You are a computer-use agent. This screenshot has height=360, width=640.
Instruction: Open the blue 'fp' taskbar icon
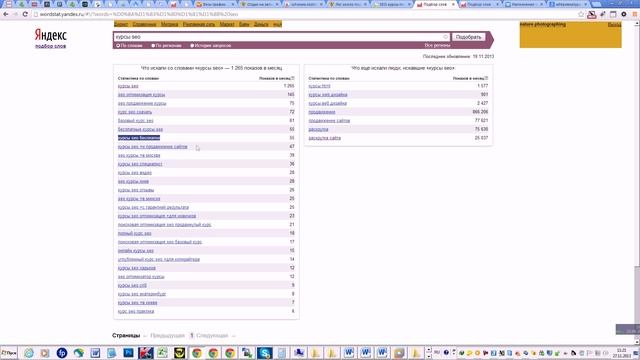click(x=62, y=353)
